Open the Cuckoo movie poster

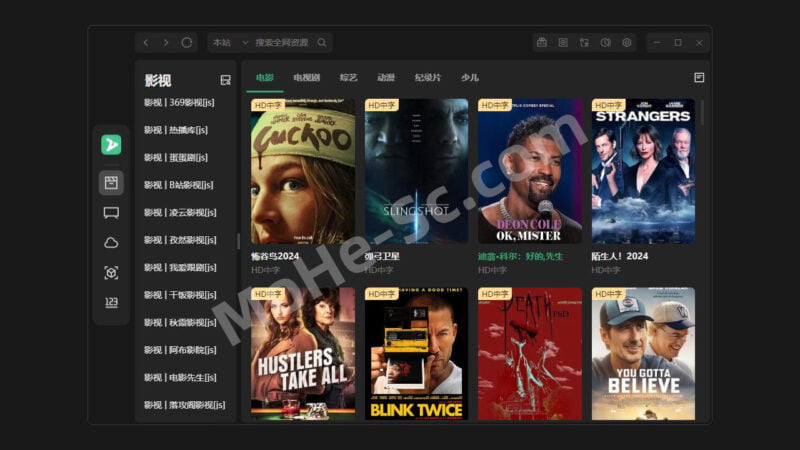(x=303, y=171)
